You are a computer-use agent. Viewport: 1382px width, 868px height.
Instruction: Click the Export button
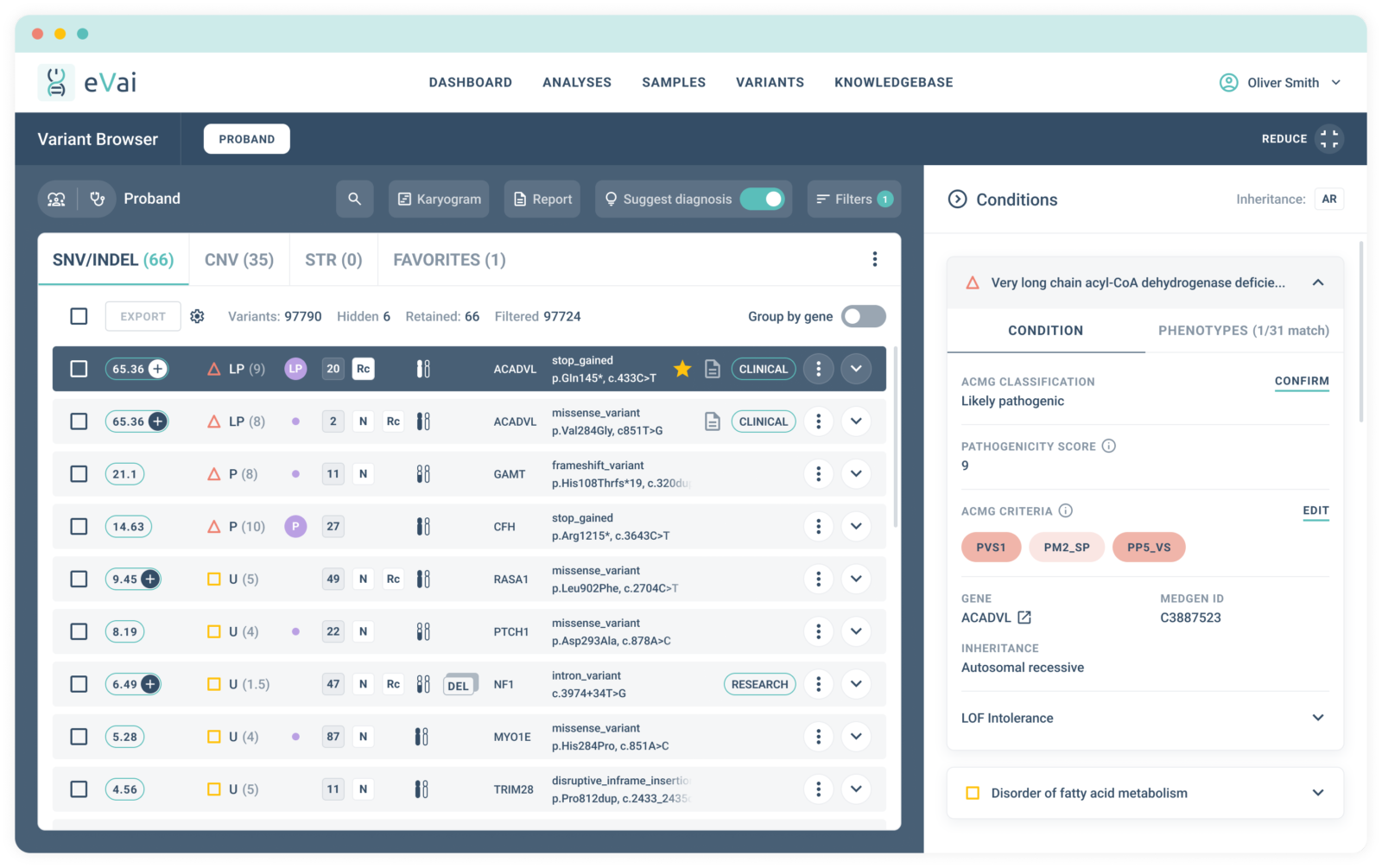pyautogui.click(x=143, y=316)
